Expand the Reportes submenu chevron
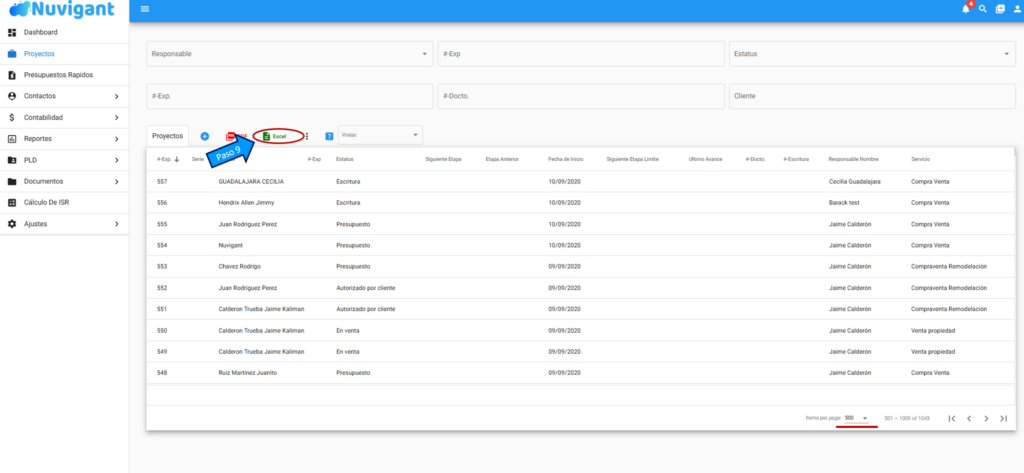This screenshot has width=1024, height=473. tap(116, 139)
